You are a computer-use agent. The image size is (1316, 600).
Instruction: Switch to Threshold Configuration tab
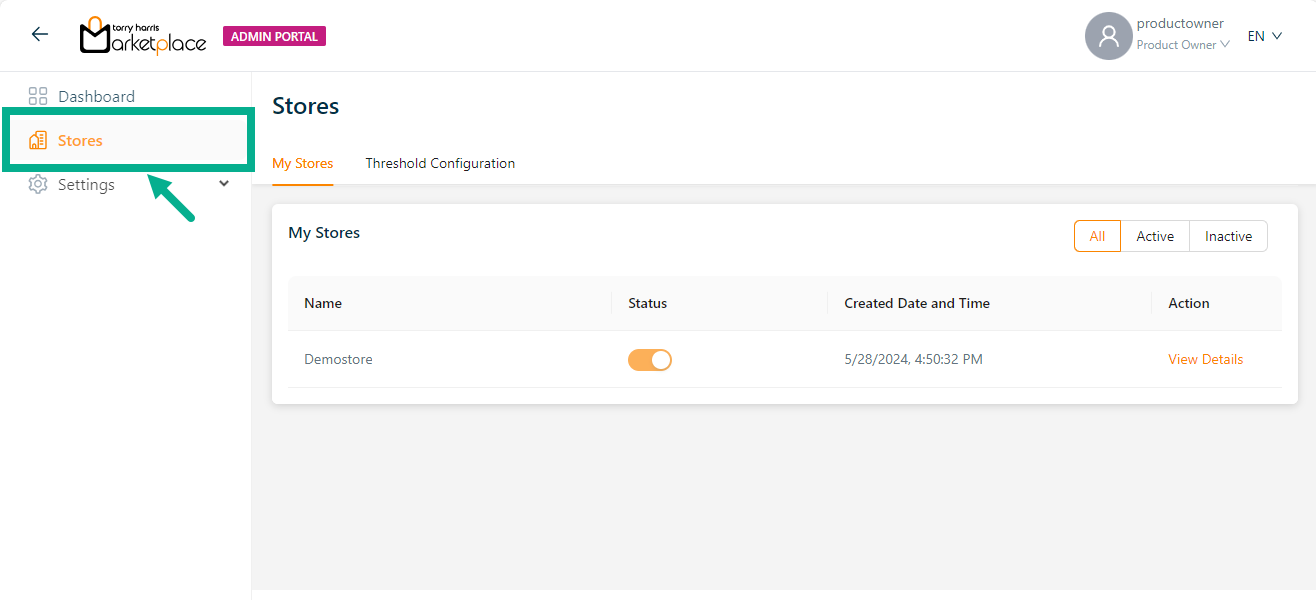[x=440, y=164]
